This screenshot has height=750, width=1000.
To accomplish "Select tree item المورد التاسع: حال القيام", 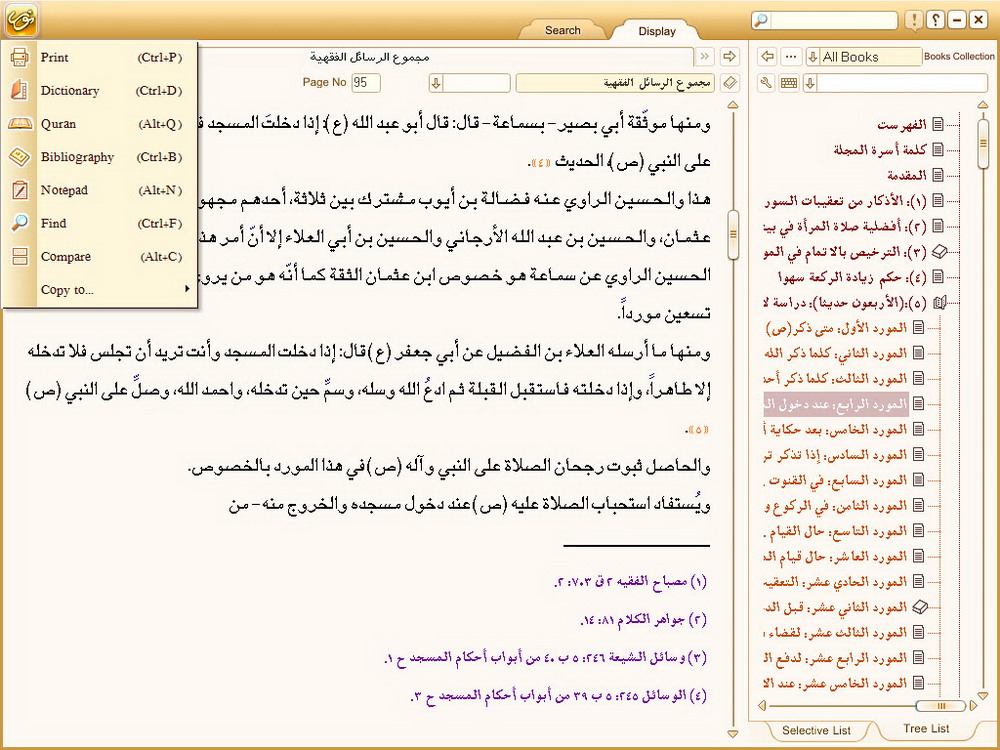I will click(x=836, y=531).
